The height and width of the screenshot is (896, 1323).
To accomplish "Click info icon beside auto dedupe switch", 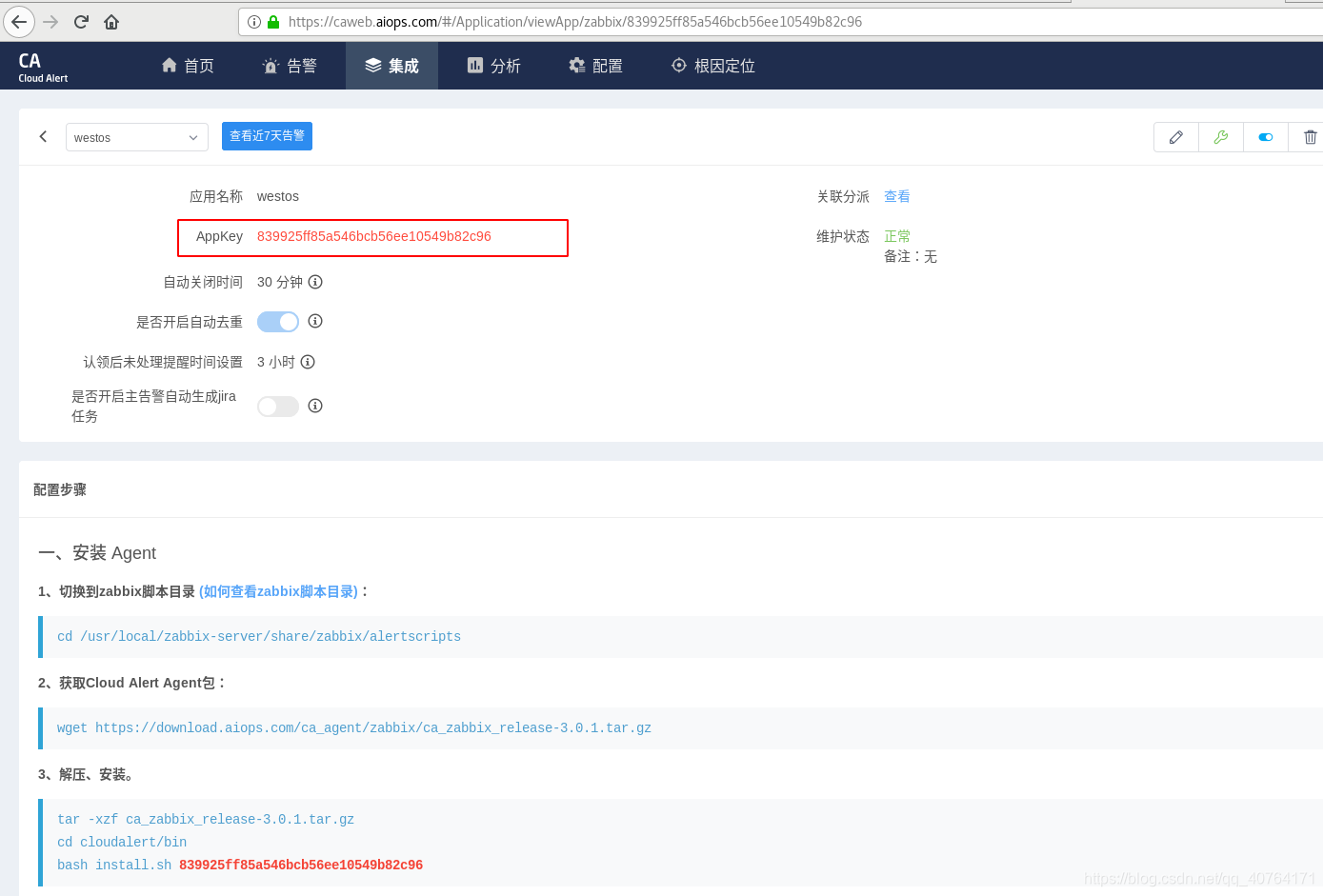I will click(x=315, y=321).
